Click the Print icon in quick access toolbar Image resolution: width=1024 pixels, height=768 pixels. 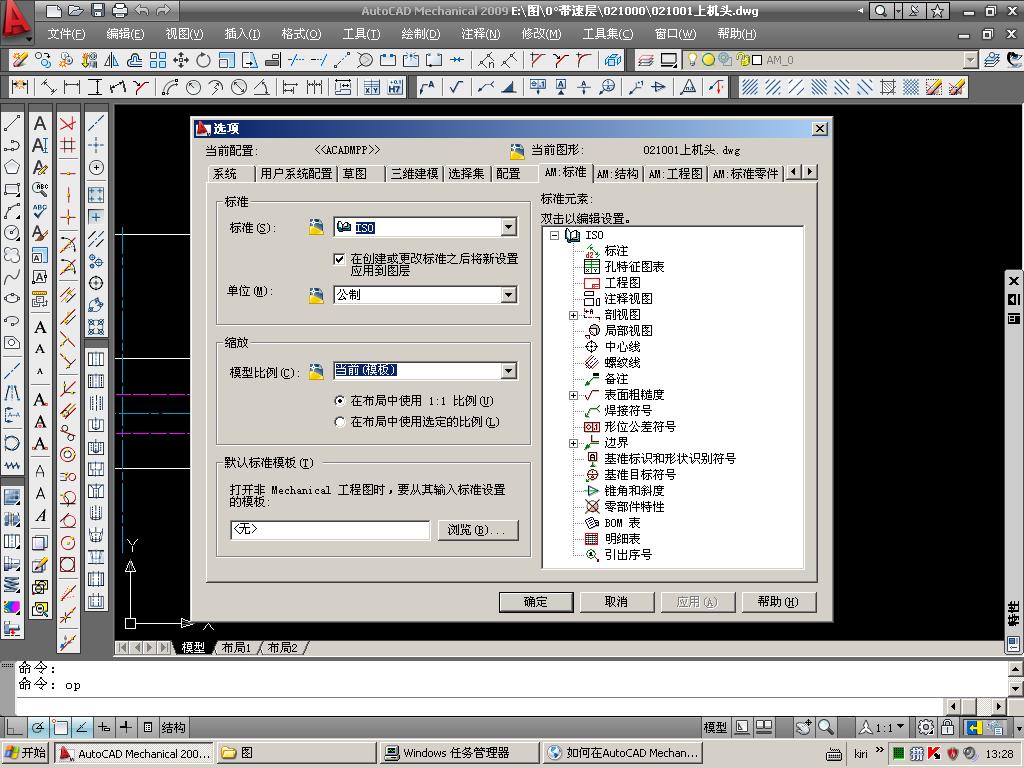click(x=119, y=10)
